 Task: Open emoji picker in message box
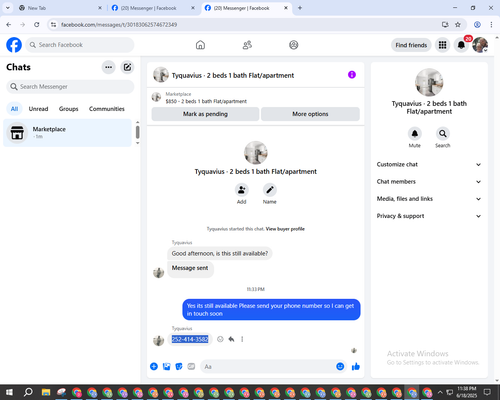340,367
